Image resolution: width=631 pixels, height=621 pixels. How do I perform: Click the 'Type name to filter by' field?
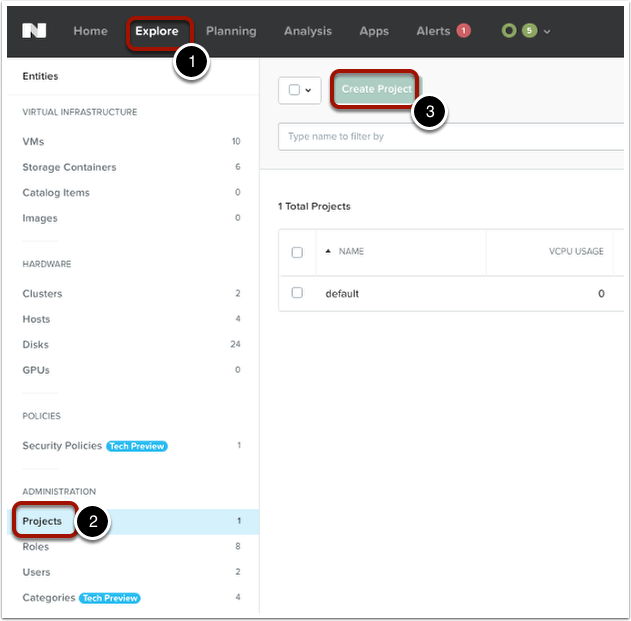coord(450,136)
